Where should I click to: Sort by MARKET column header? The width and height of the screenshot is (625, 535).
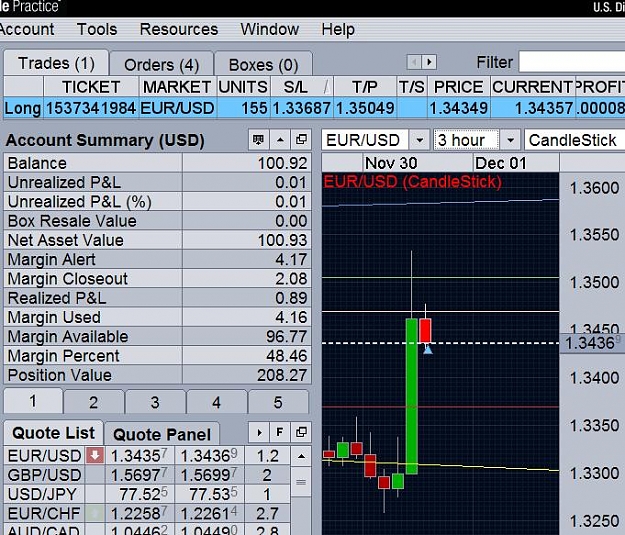tap(177, 87)
